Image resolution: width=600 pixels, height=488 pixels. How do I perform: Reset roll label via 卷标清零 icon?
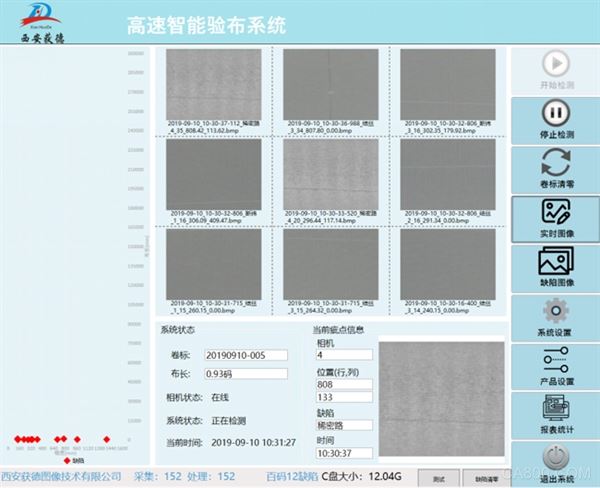click(x=556, y=163)
